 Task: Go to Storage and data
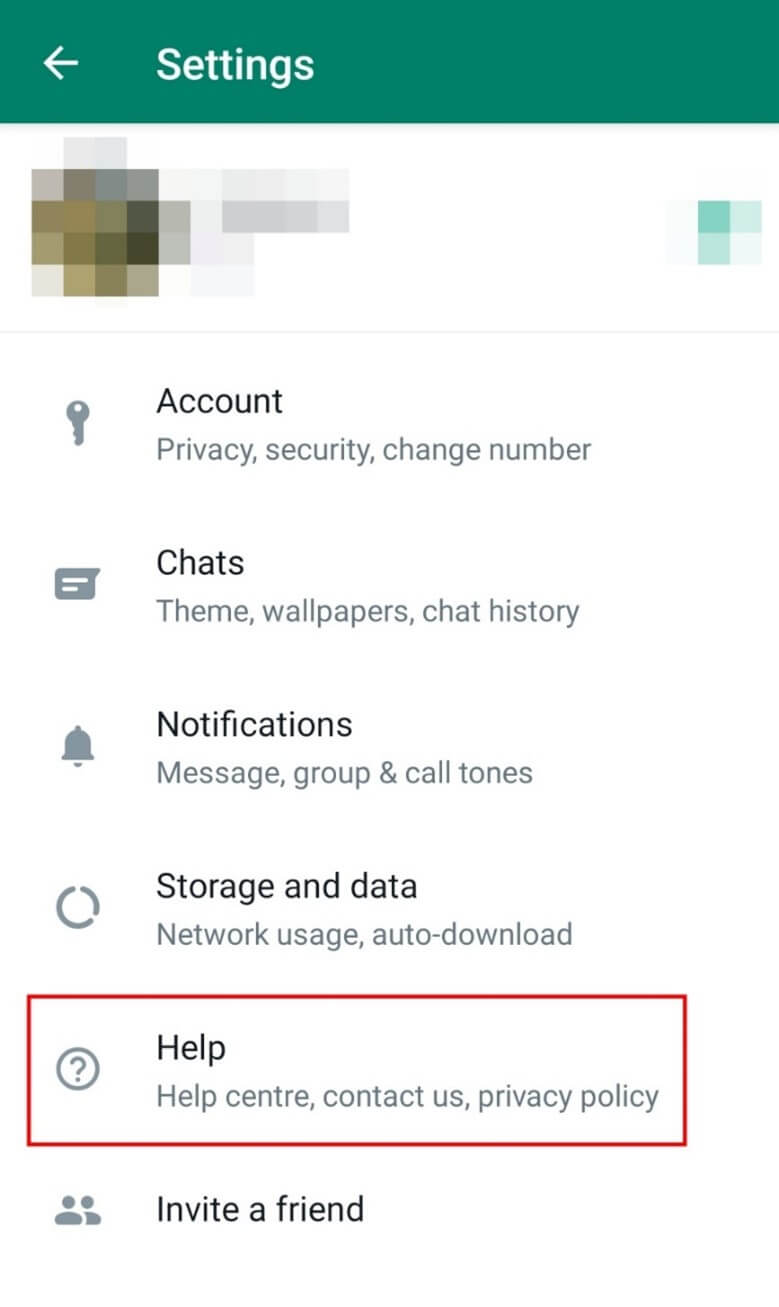coord(286,886)
